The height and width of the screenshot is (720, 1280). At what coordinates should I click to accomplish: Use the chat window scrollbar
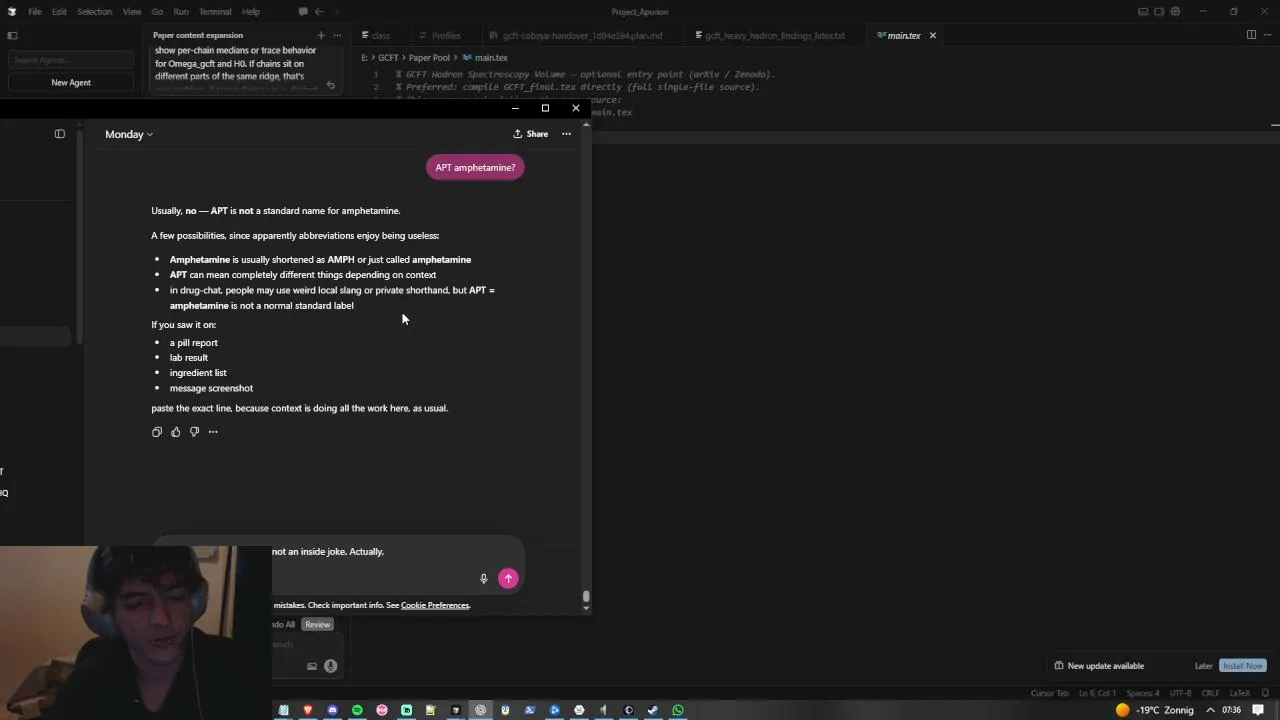[586, 597]
